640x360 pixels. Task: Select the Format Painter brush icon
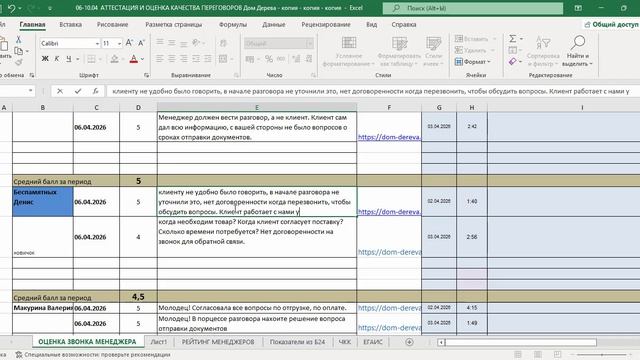[x=18, y=62]
